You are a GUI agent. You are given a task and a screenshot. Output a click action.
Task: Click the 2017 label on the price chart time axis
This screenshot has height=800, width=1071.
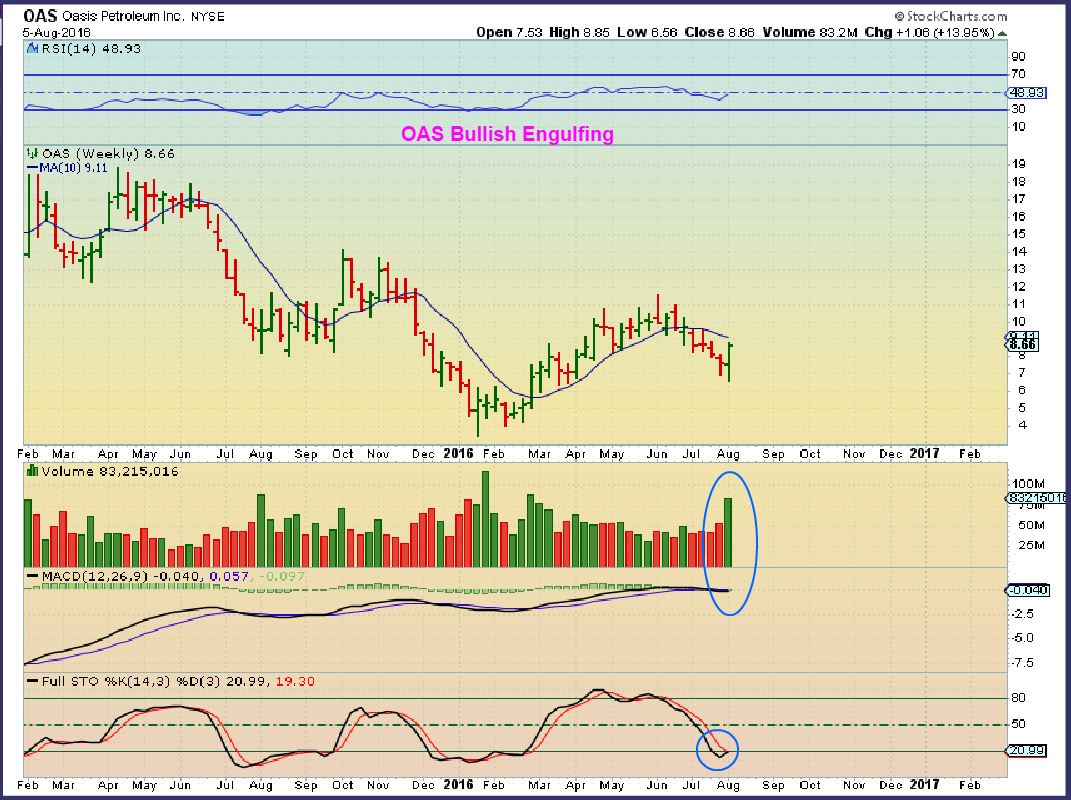[x=924, y=453]
